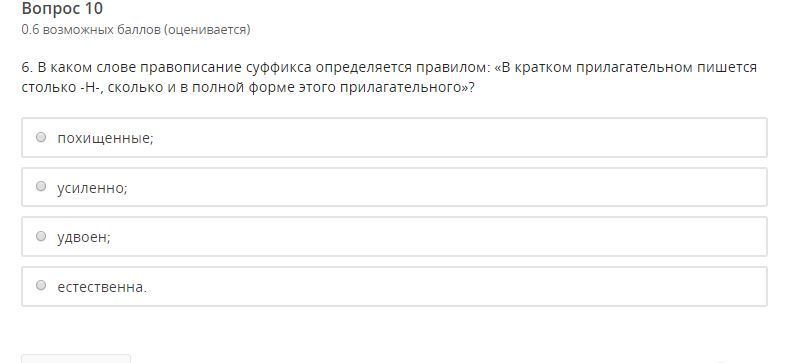Image resolution: width=788 pixels, height=363 pixels.
Task: Click the second question line starting with столько -Н-
Action: (x=248, y=87)
